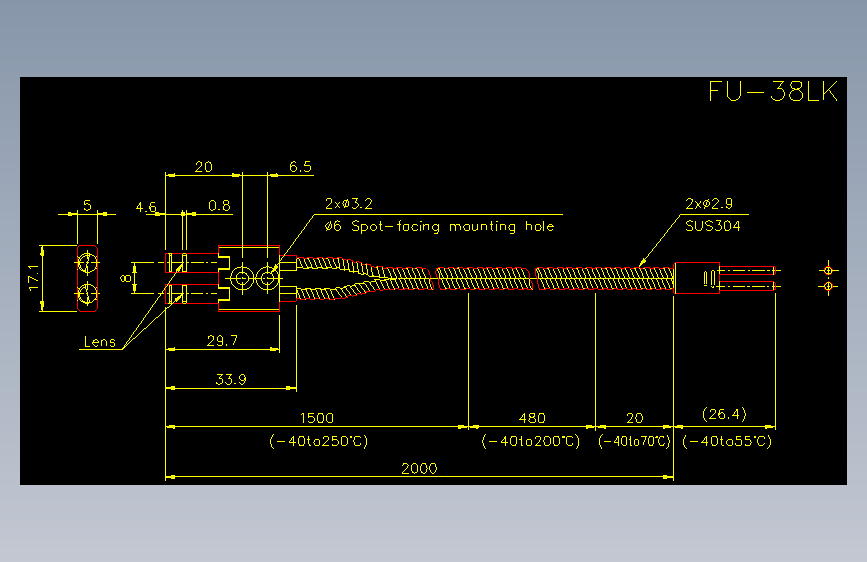This screenshot has width=867, height=562.
Task: Select the 2000 overall length dimension
Action: click(x=419, y=469)
